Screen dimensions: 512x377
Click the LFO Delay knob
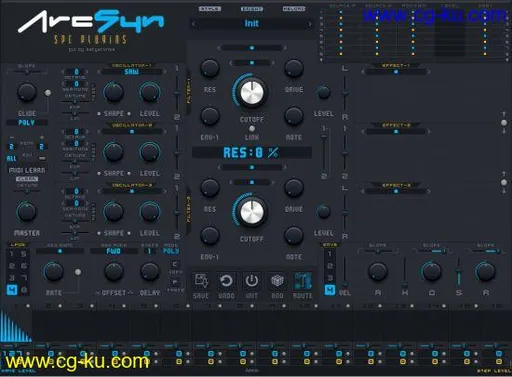point(150,272)
